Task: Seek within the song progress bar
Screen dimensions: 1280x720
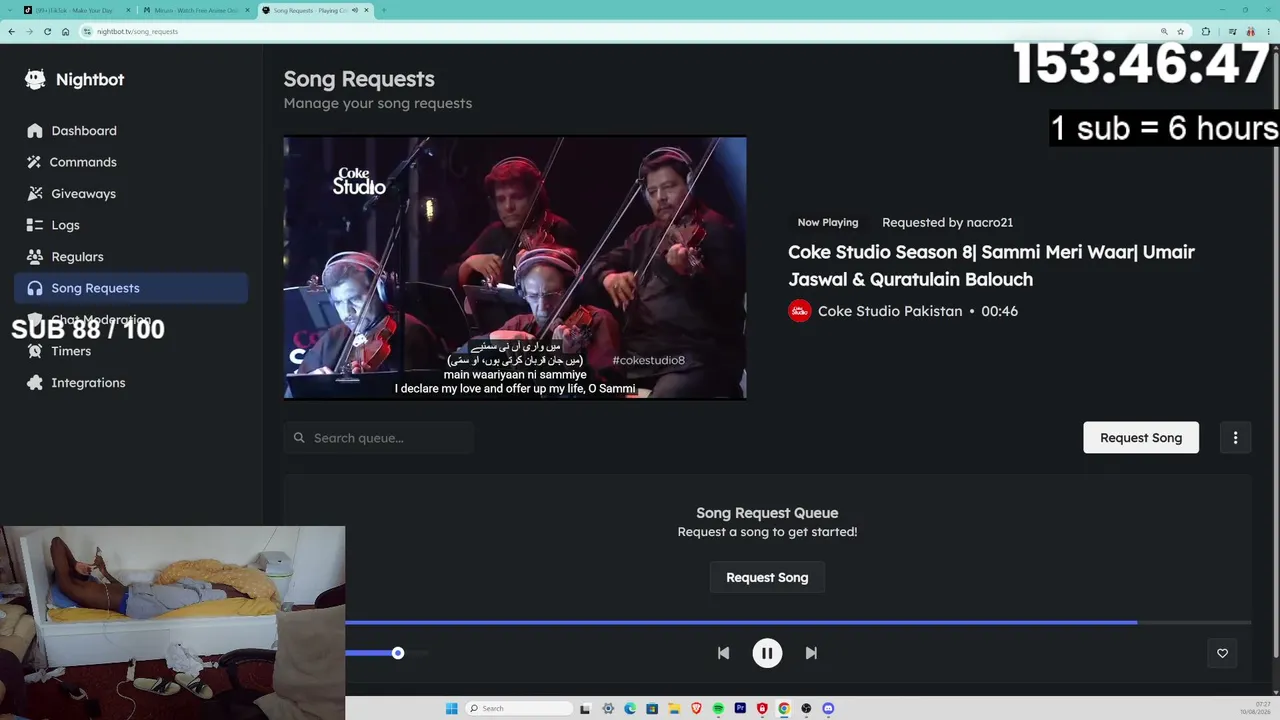Action: (798, 622)
